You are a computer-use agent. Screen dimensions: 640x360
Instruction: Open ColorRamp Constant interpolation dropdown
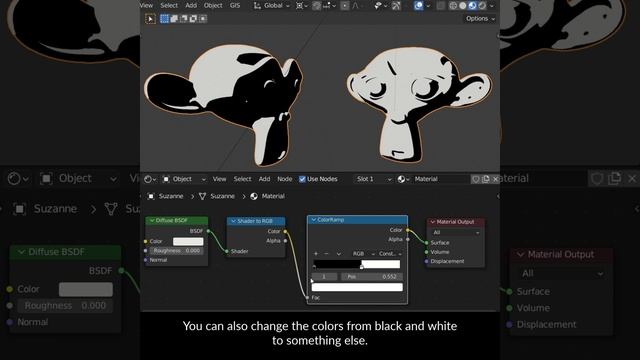click(x=390, y=254)
